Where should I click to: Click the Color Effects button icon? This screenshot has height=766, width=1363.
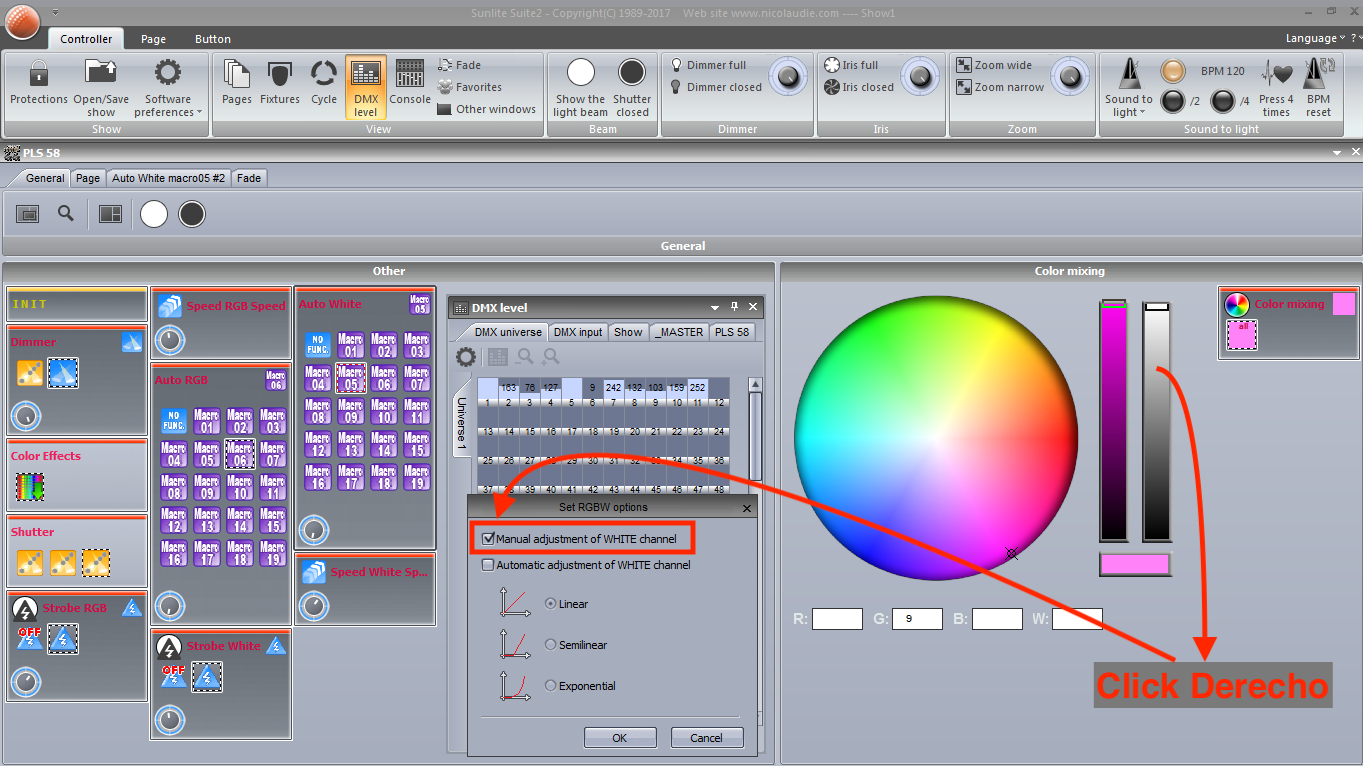[x=29, y=487]
